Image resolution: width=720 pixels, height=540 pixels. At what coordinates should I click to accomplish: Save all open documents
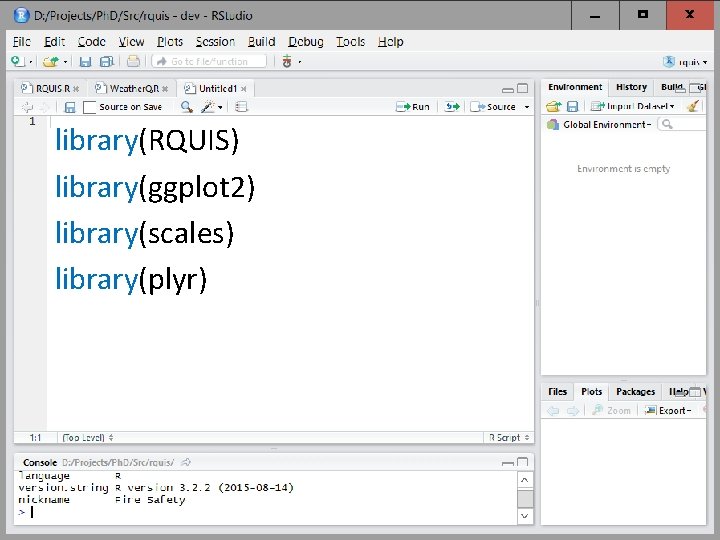pos(107,62)
